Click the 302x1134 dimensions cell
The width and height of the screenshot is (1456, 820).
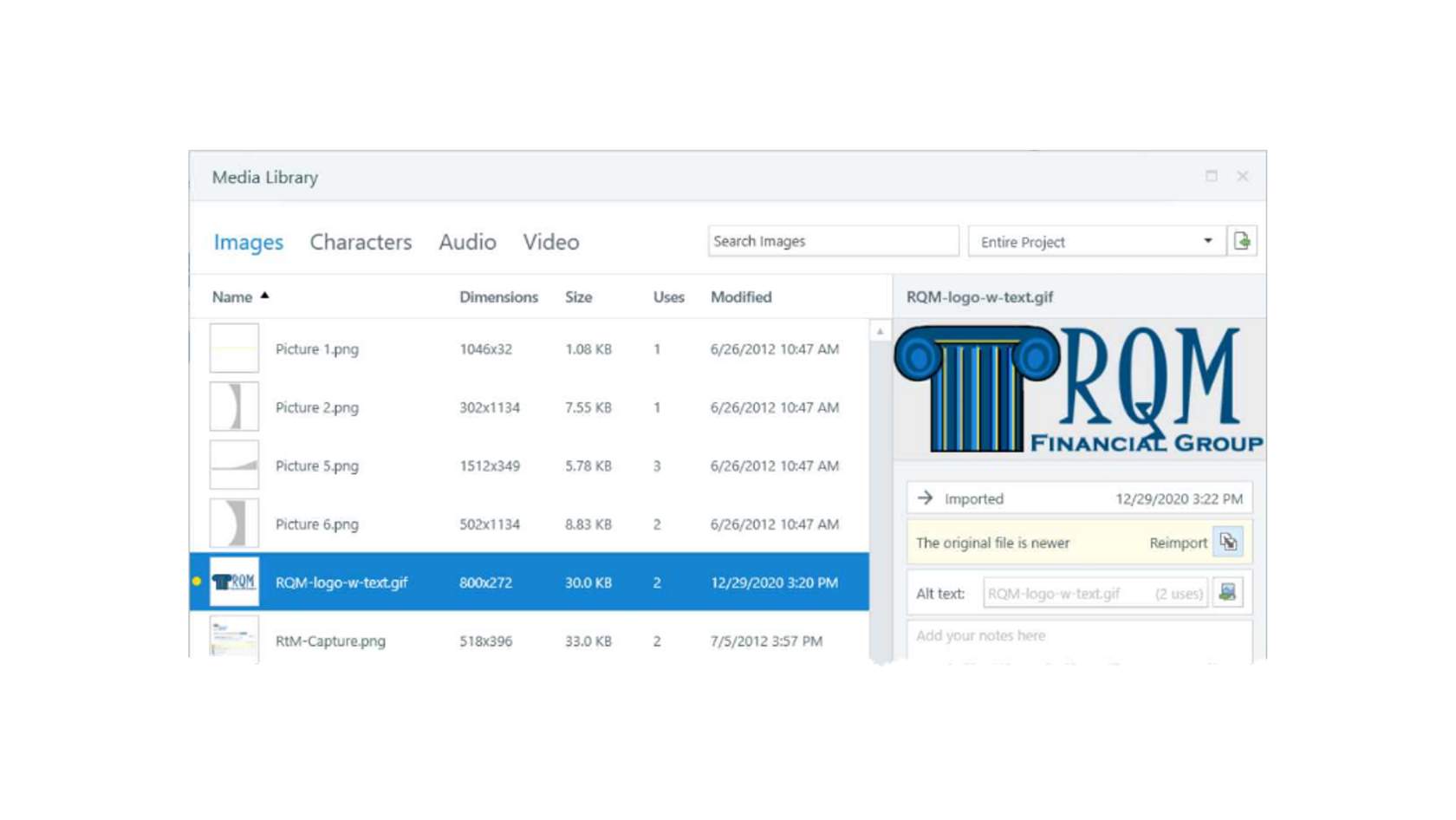click(x=490, y=407)
